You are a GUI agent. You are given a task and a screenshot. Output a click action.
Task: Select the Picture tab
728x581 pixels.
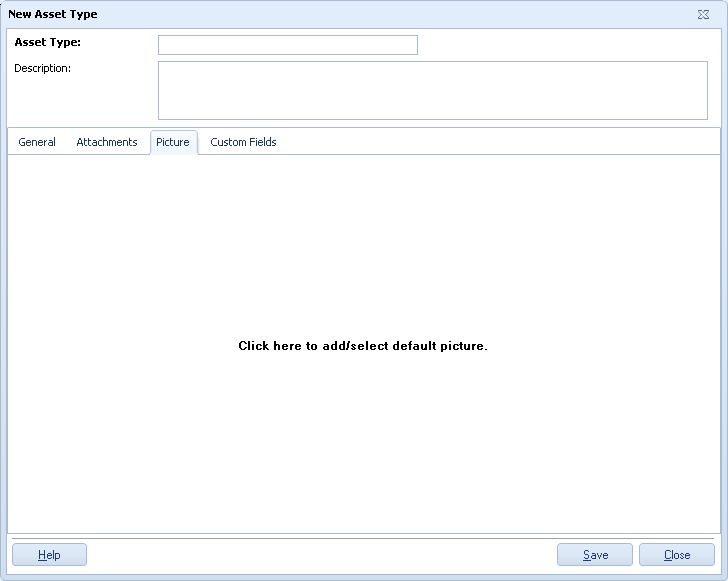(173, 142)
